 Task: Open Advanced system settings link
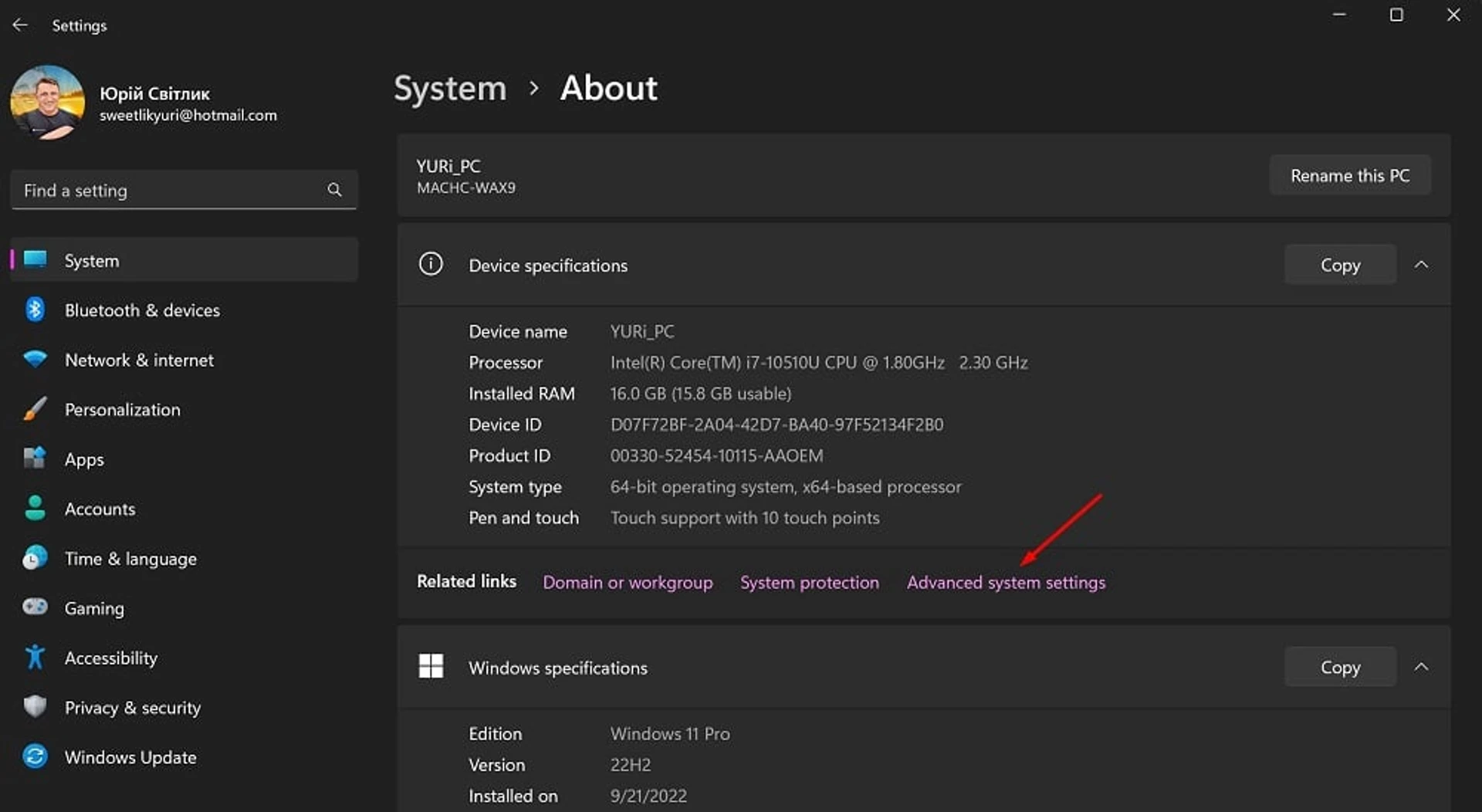[x=1006, y=582]
